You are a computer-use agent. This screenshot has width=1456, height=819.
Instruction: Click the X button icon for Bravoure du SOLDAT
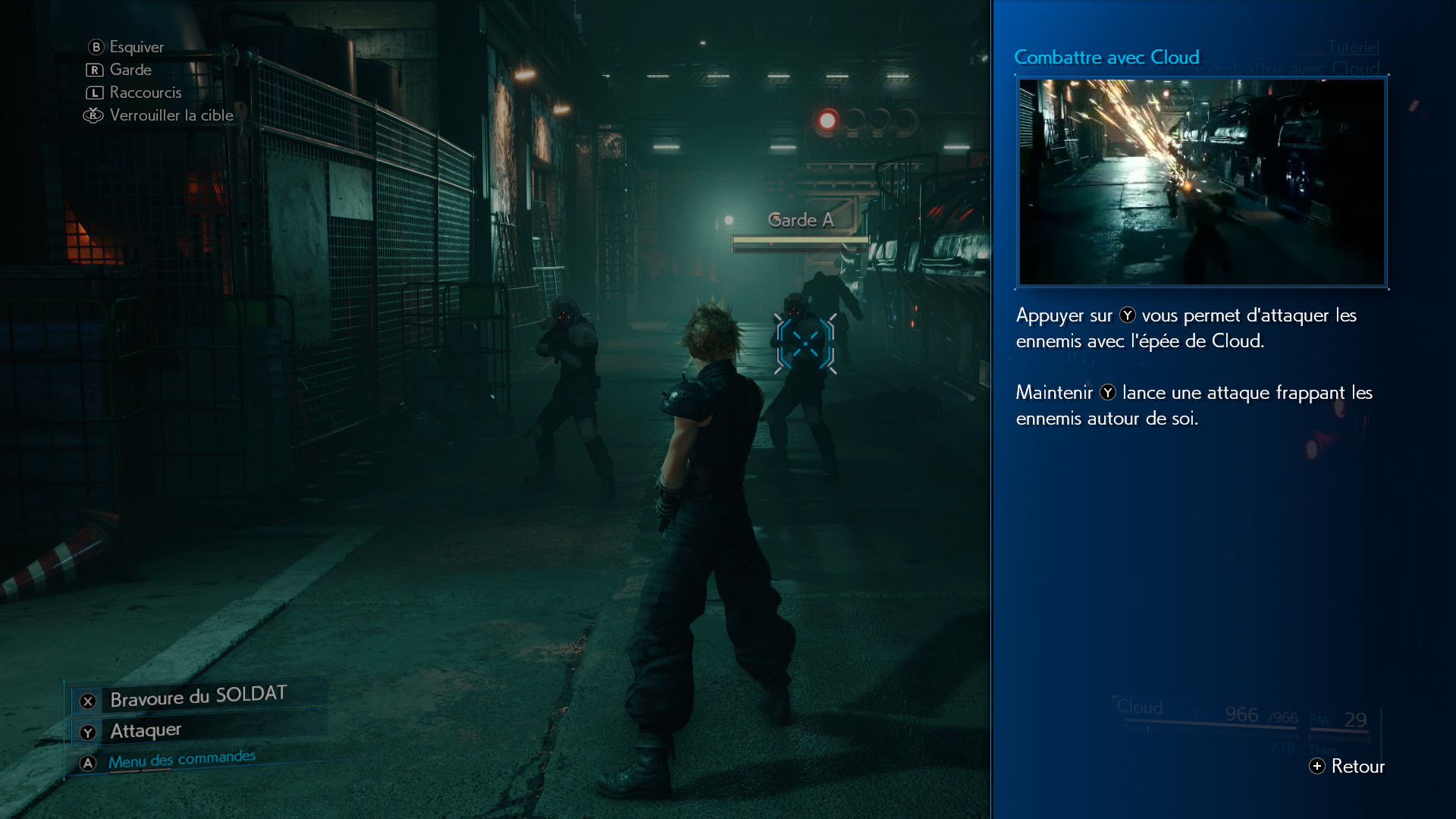(x=88, y=701)
